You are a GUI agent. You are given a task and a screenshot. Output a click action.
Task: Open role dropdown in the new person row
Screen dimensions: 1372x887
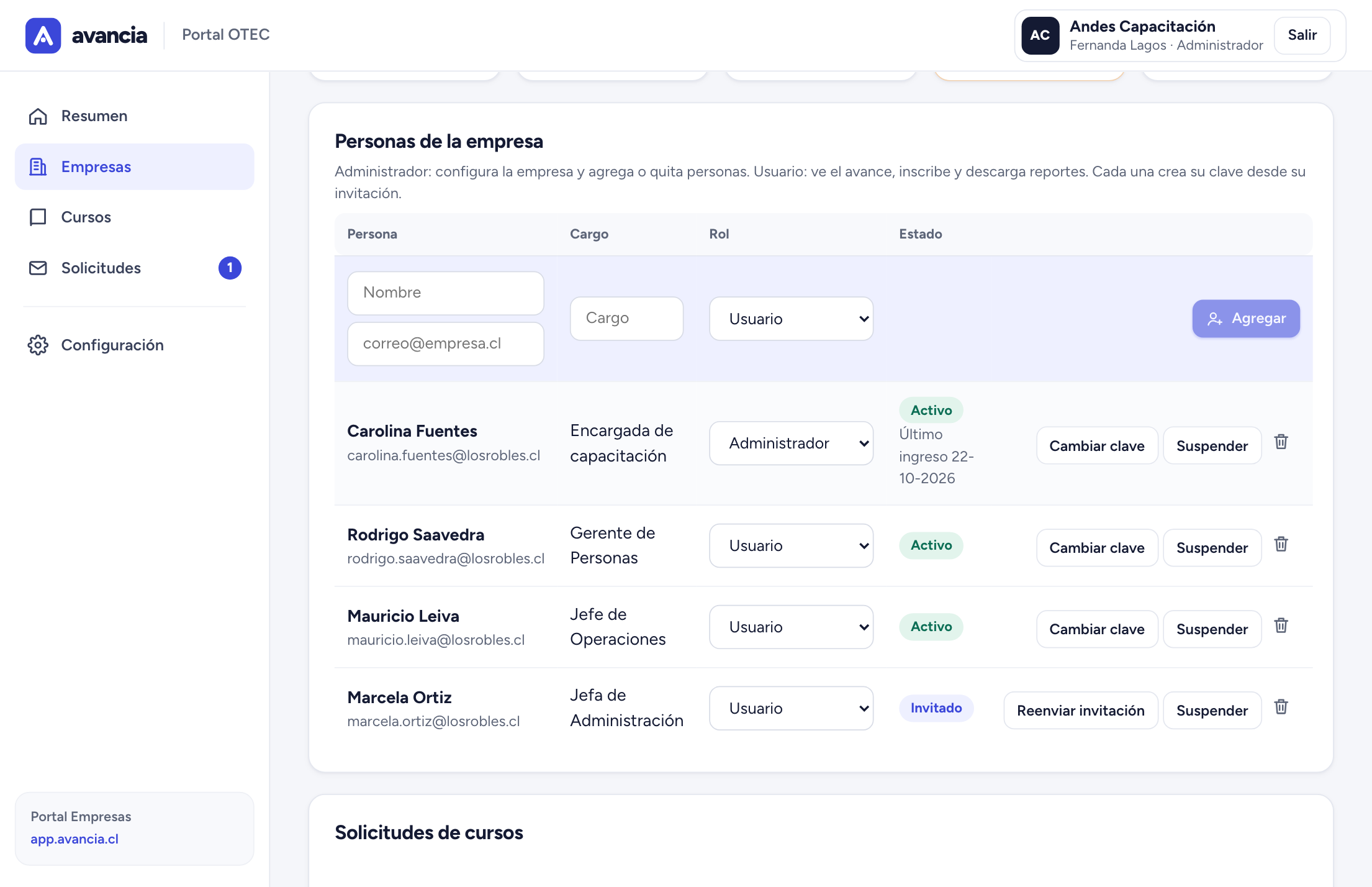click(791, 319)
